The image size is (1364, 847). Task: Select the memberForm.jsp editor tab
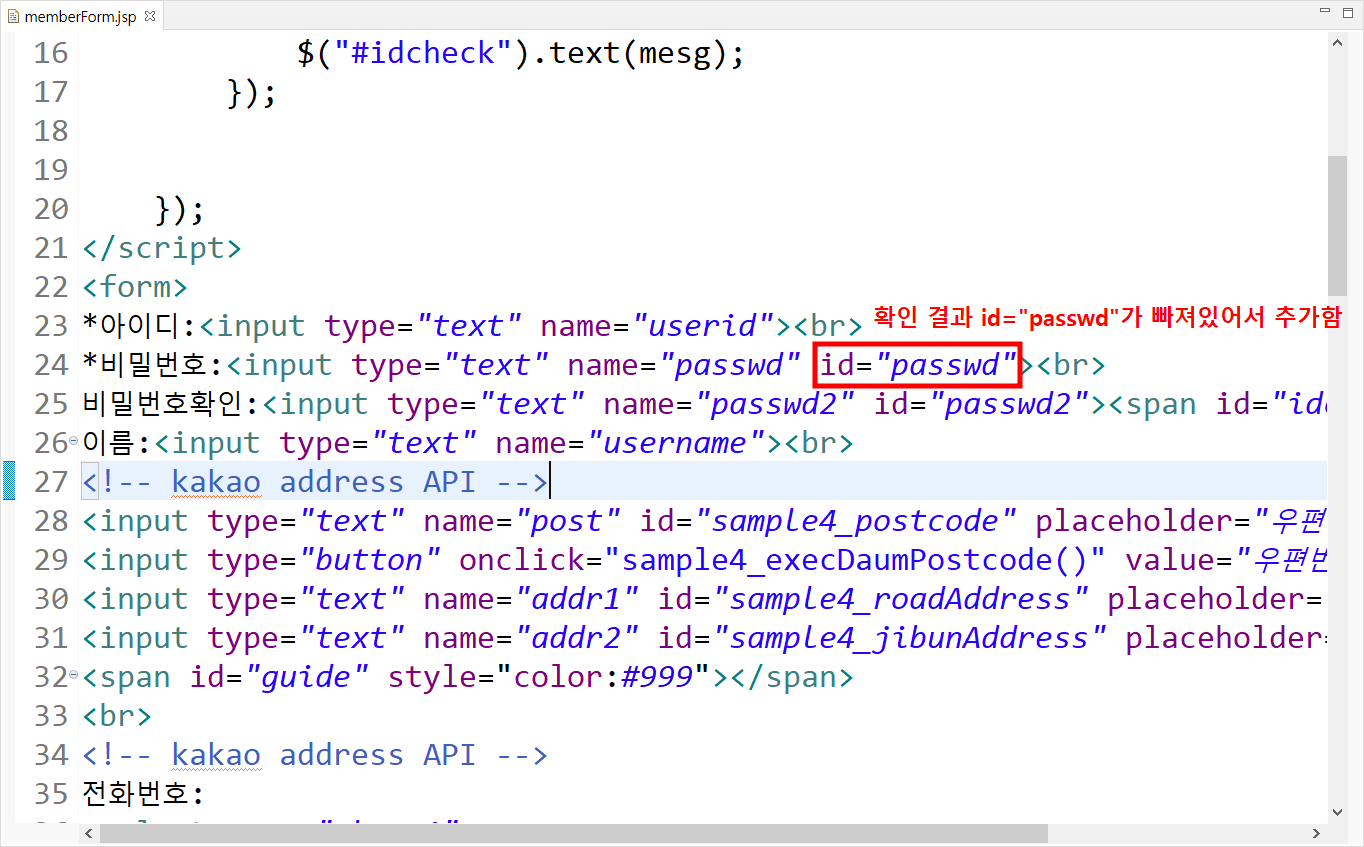(80, 17)
